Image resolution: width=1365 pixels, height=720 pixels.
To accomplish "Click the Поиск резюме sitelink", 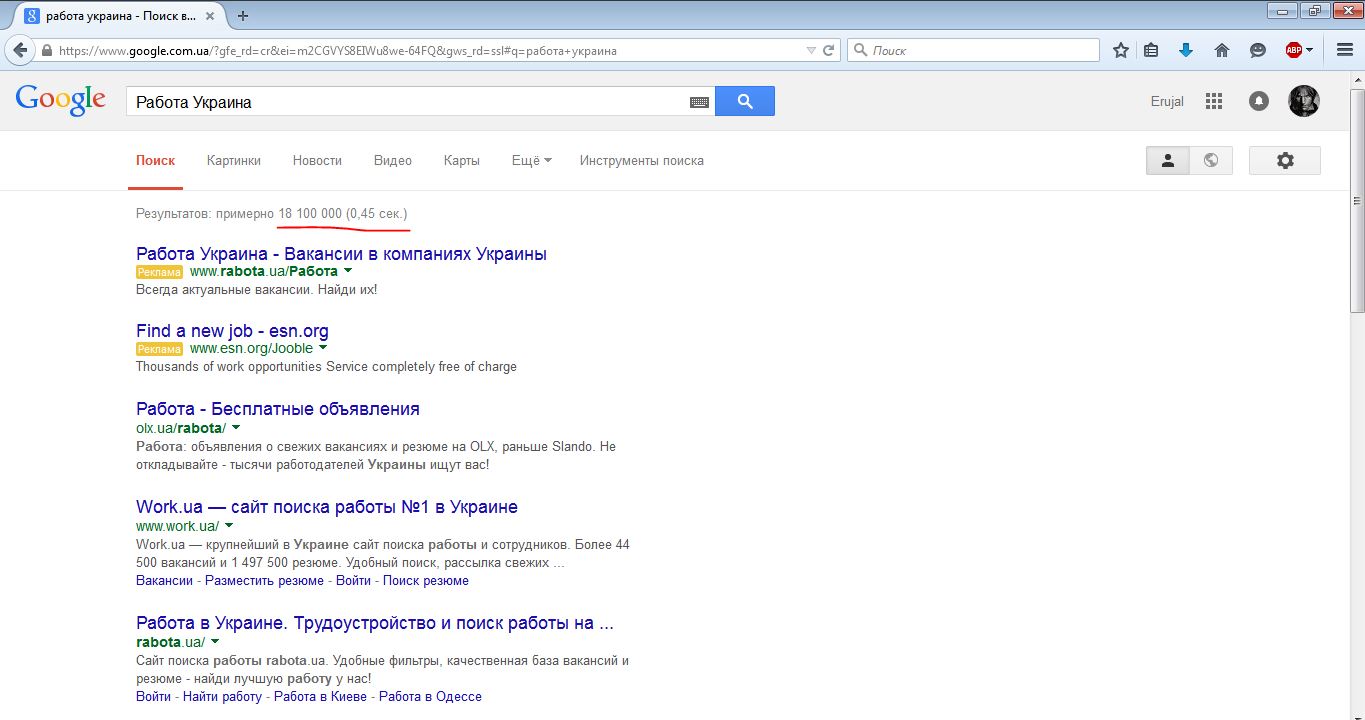I will click(426, 580).
